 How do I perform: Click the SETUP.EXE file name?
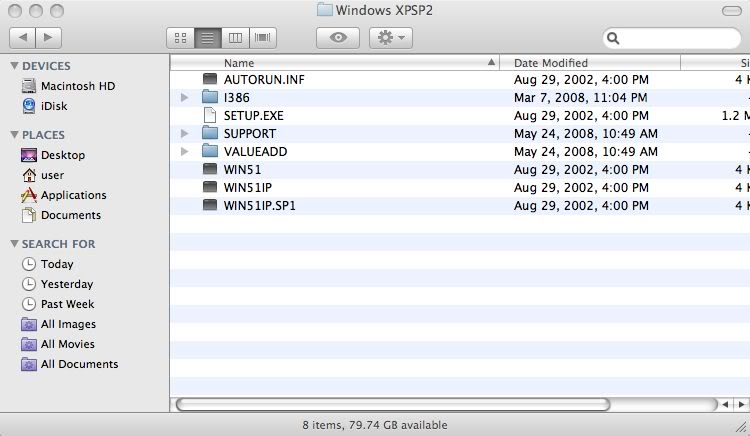(x=254, y=116)
